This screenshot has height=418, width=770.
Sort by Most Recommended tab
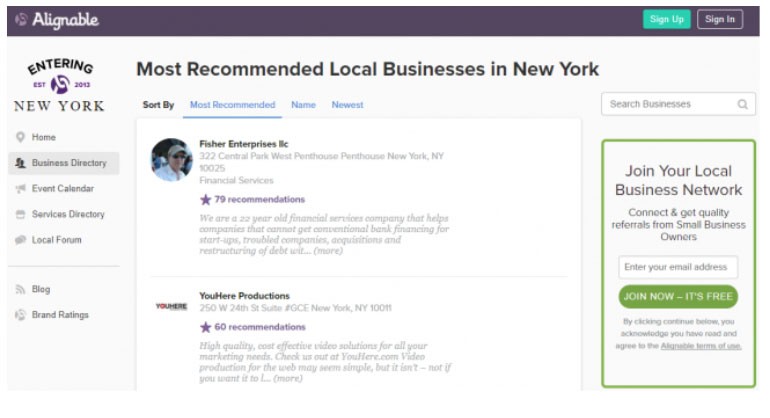tap(232, 105)
